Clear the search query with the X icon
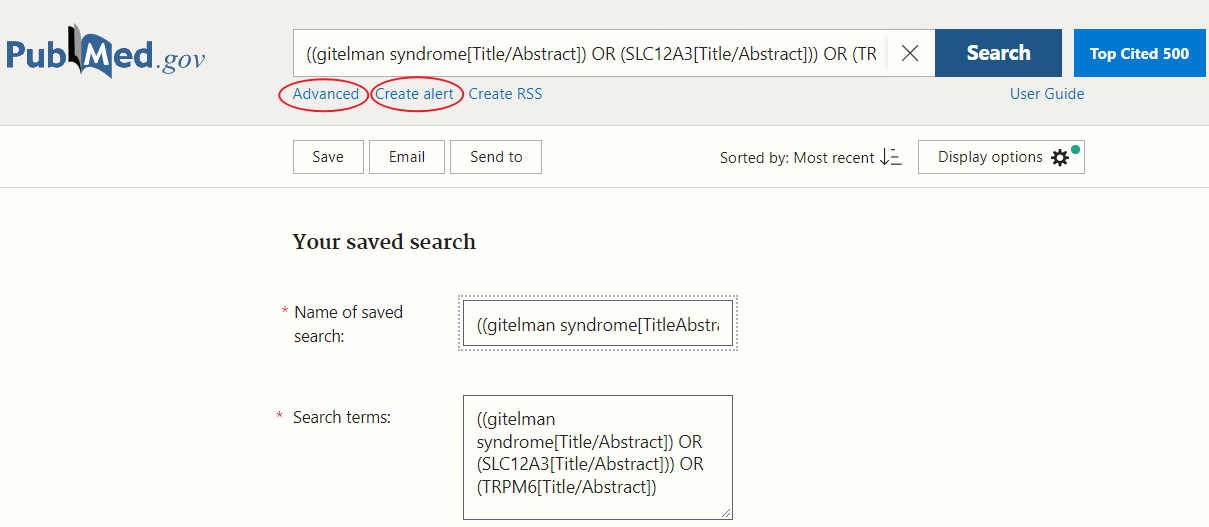The image size is (1209, 527). pos(909,54)
